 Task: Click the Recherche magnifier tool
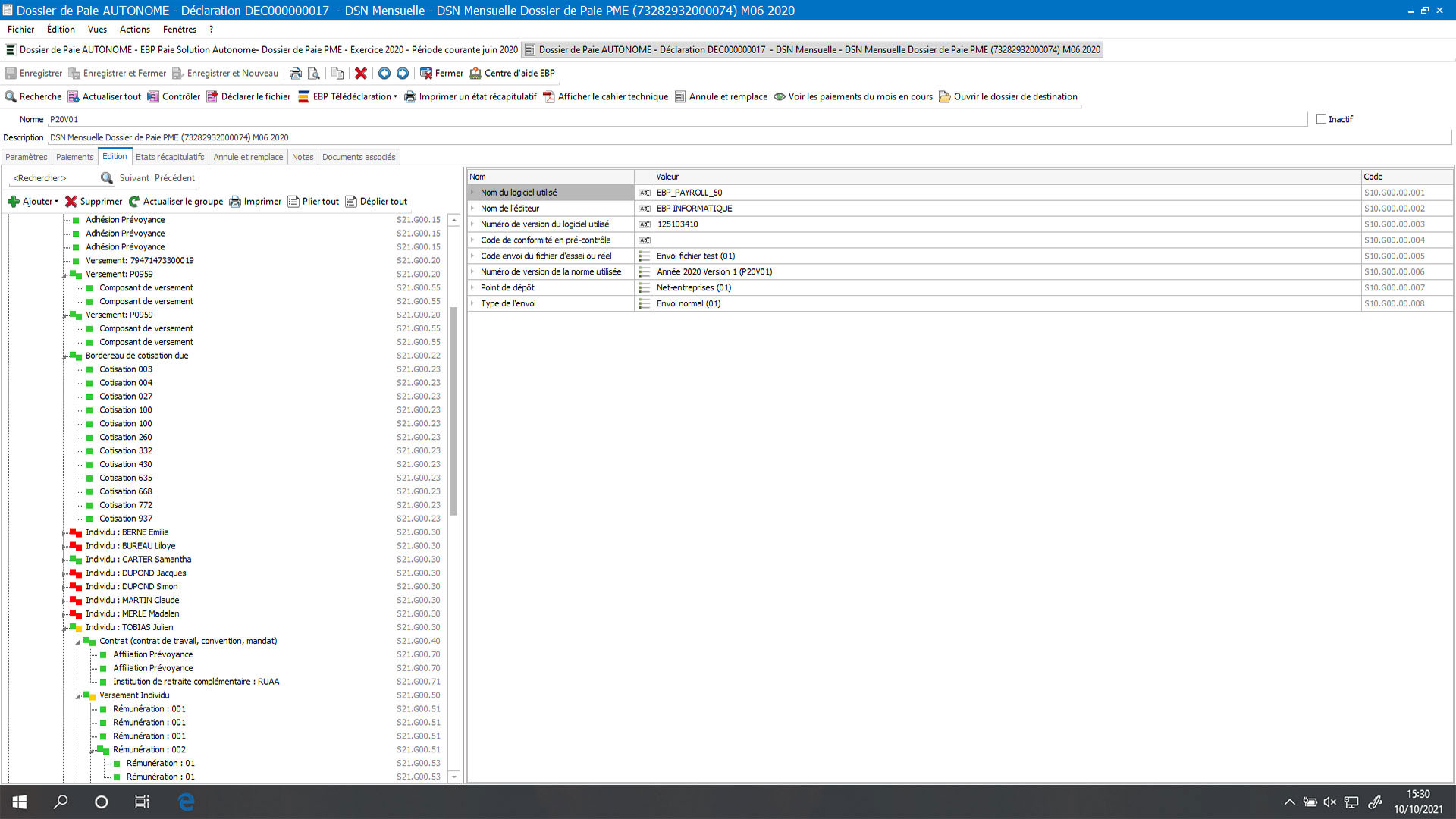point(33,96)
